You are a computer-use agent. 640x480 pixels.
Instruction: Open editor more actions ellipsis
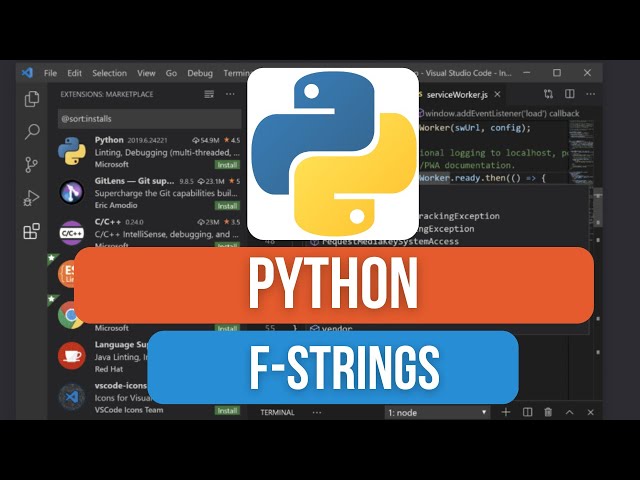coord(591,94)
